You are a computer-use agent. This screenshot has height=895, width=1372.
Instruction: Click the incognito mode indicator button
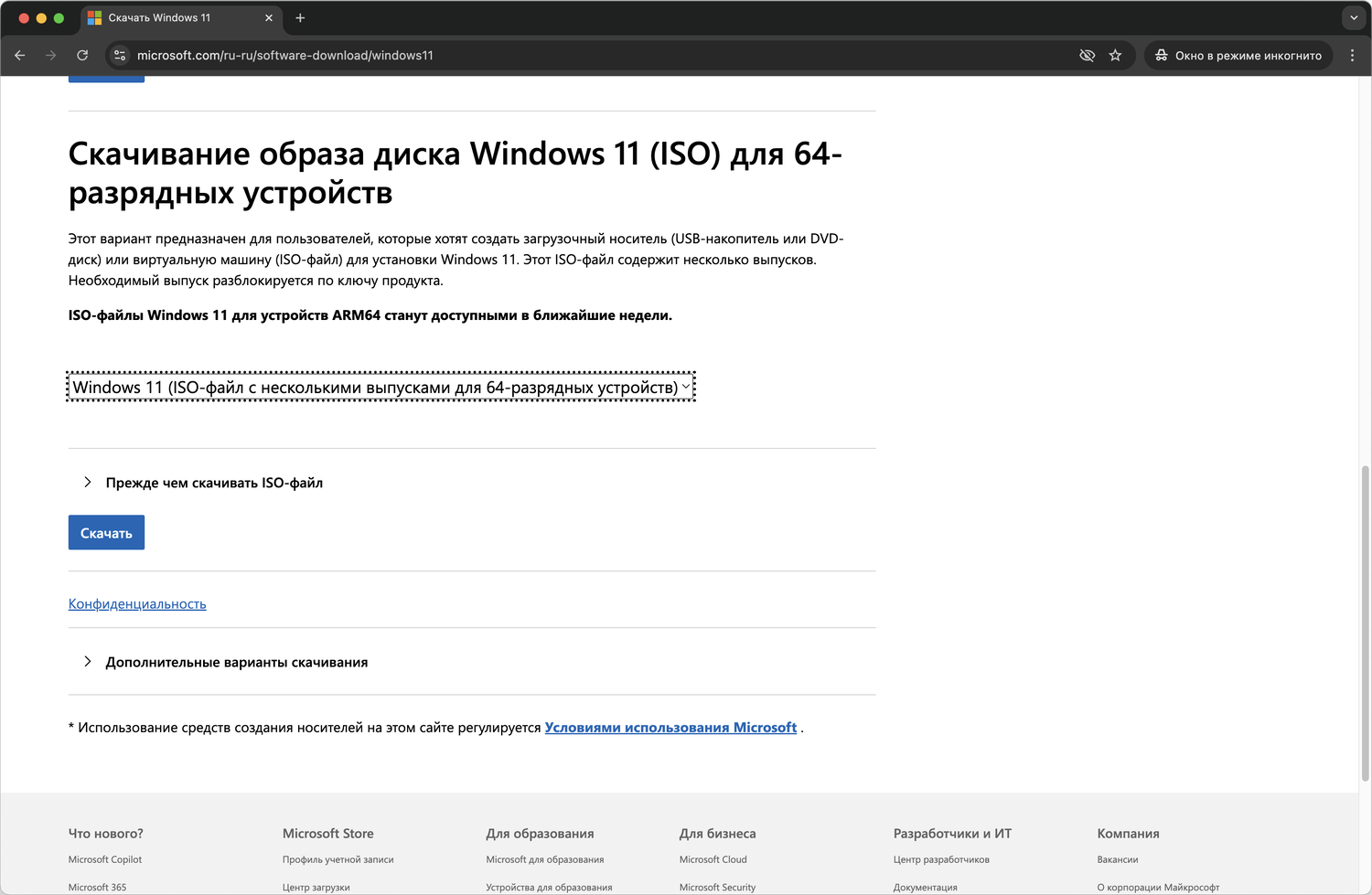tap(1238, 56)
